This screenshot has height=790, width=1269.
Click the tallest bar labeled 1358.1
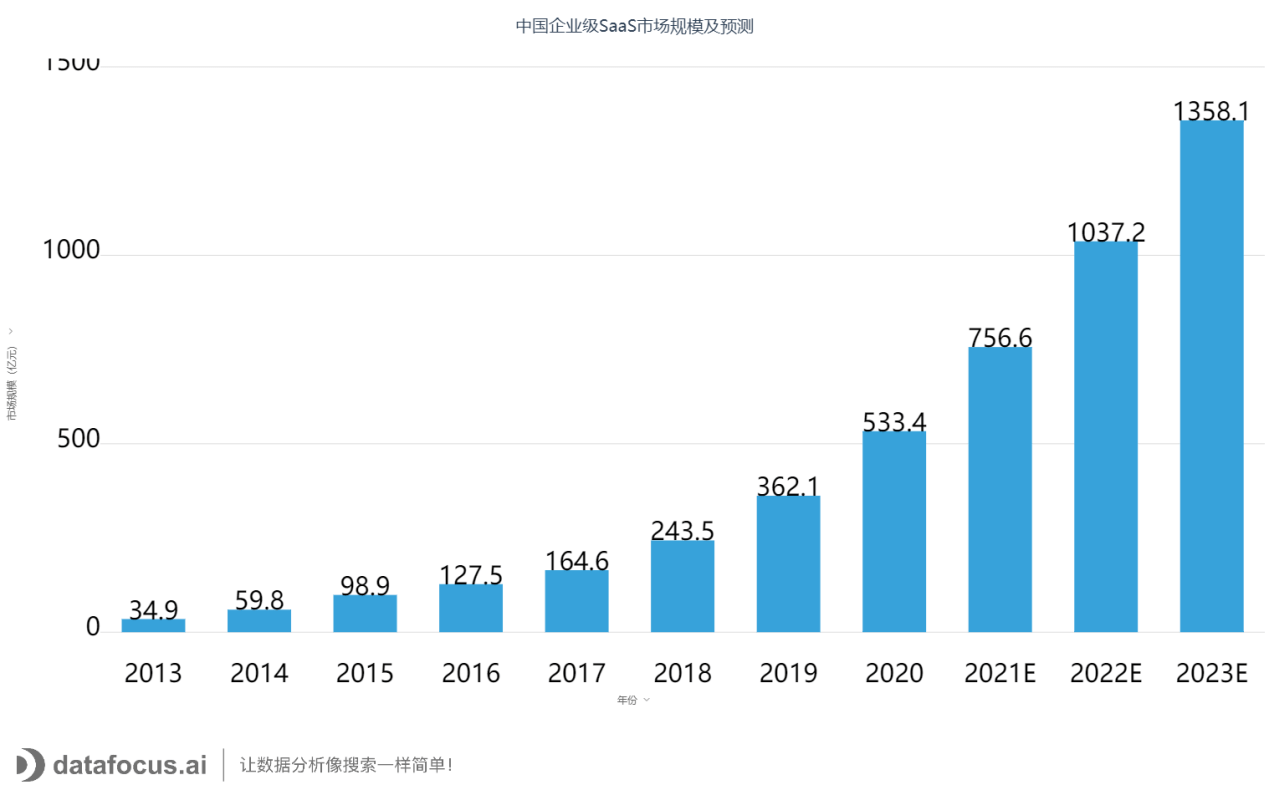[x=1211, y=375]
